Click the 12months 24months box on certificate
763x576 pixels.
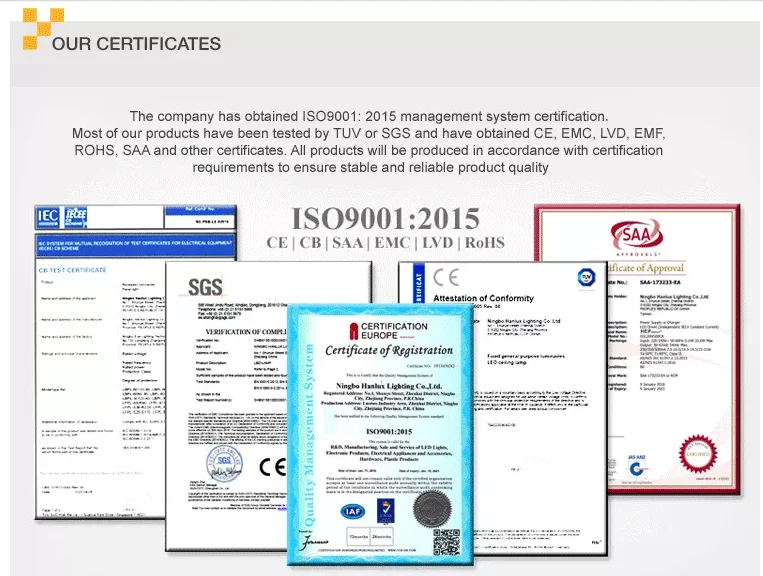tap(369, 537)
